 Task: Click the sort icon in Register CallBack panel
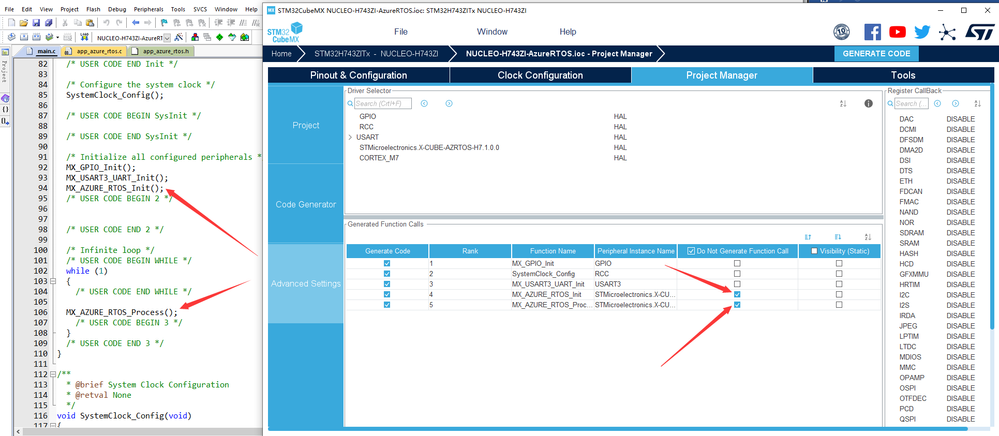[977, 103]
